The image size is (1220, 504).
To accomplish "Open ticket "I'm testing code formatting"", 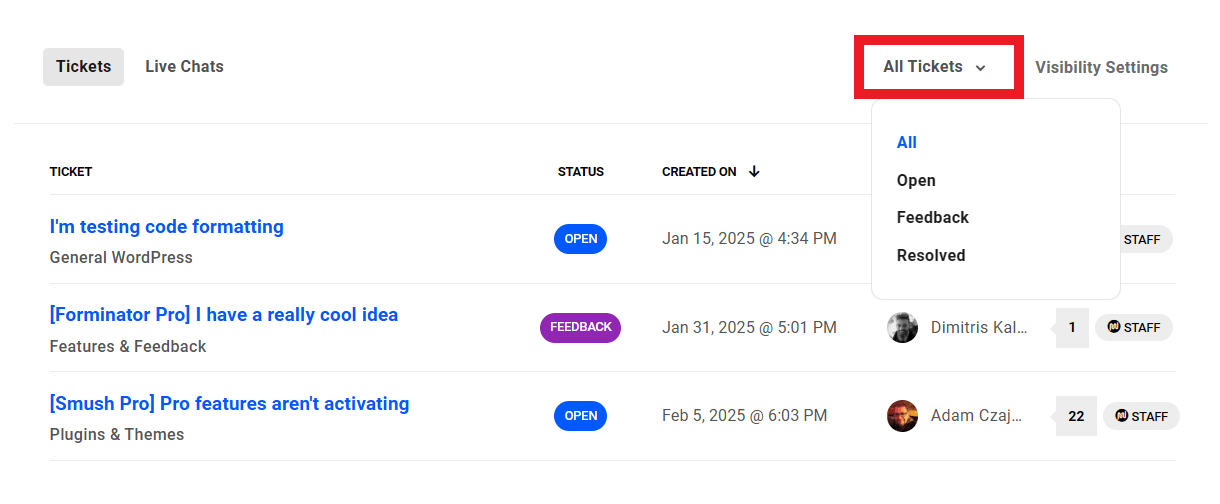I will [167, 227].
